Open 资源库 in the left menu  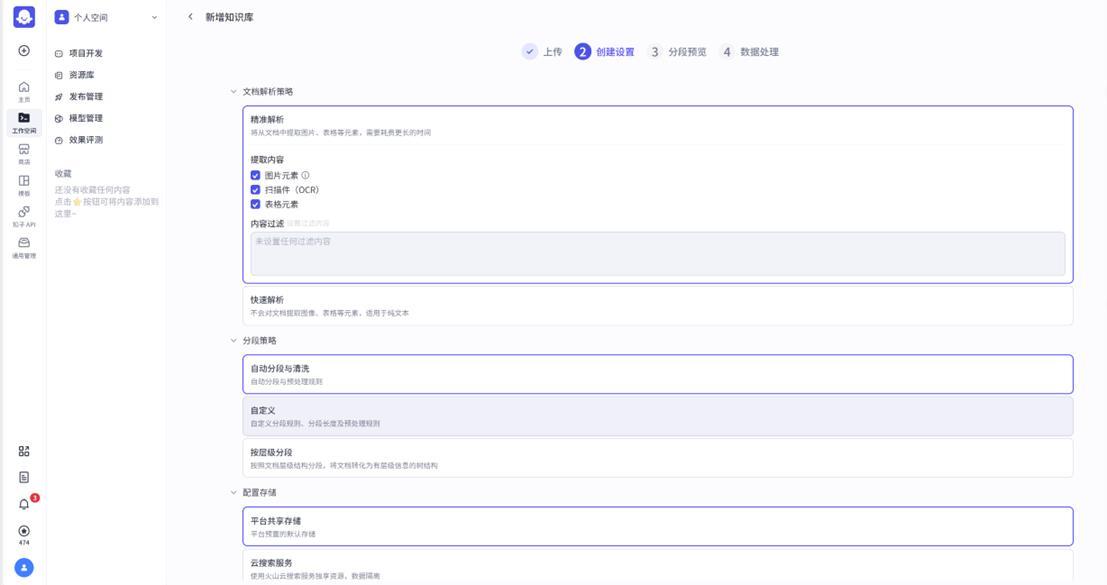81,75
